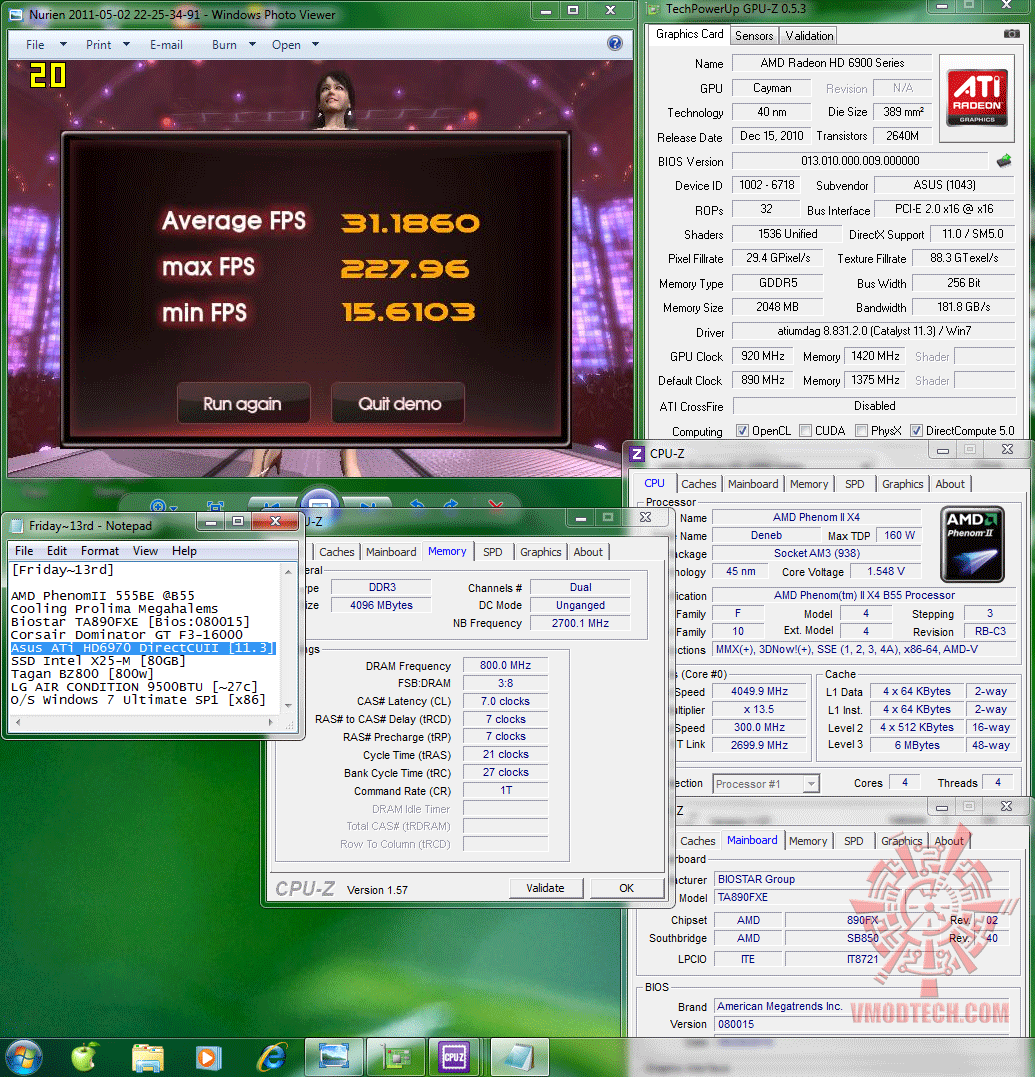Click Photo Viewer zoom magnifier icon
This screenshot has height=1077, width=1035.
point(159,506)
